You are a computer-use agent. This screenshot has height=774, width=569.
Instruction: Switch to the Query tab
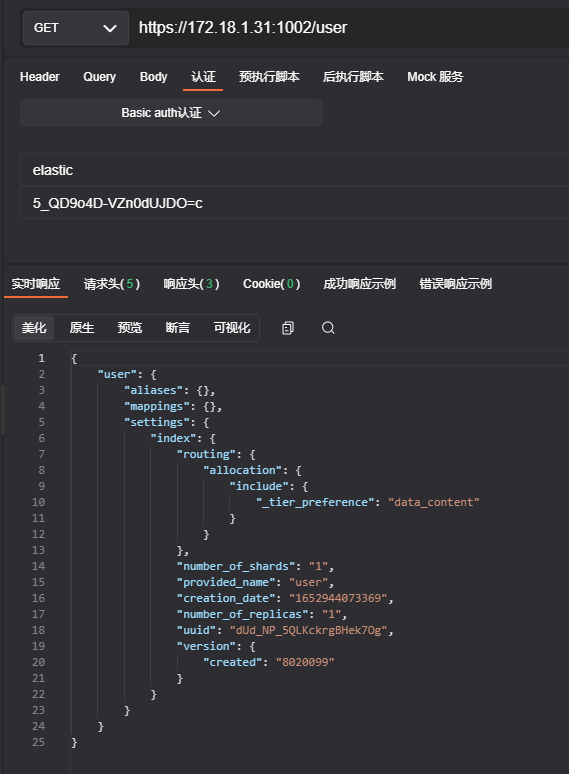(99, 77)
